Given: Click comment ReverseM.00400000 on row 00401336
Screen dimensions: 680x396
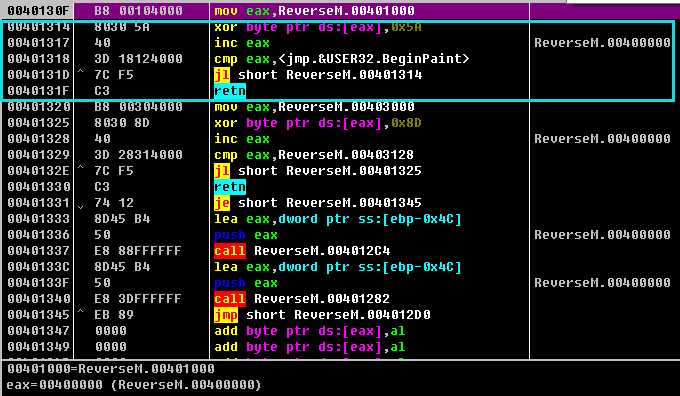Looking at the screenshot, I should tap(602, 236).
